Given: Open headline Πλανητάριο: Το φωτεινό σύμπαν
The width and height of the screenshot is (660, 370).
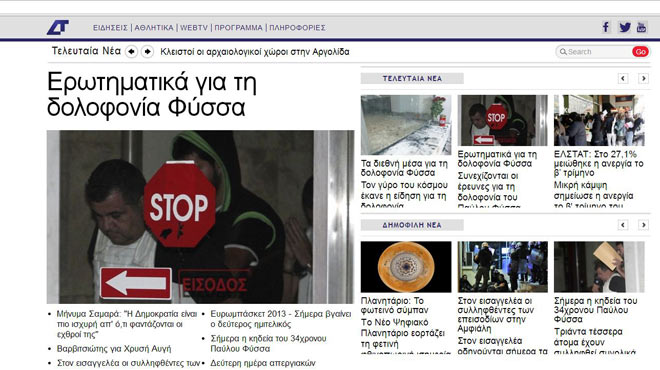Looking at the screenshot, I should (394, 305).
